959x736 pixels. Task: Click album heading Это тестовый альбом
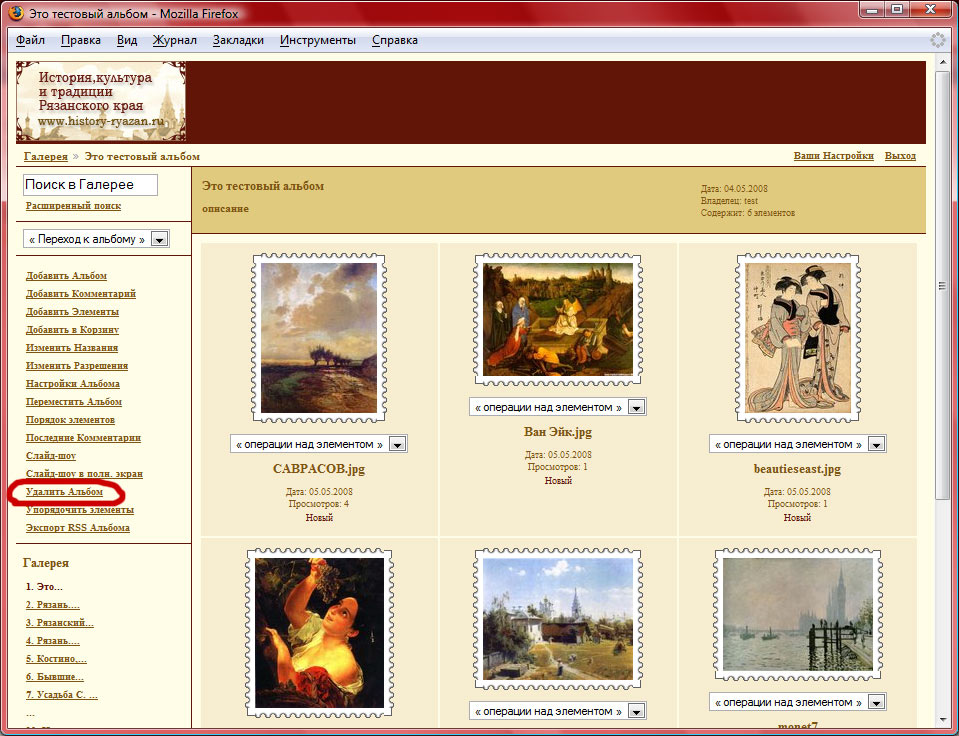click(x=263, y=186)
